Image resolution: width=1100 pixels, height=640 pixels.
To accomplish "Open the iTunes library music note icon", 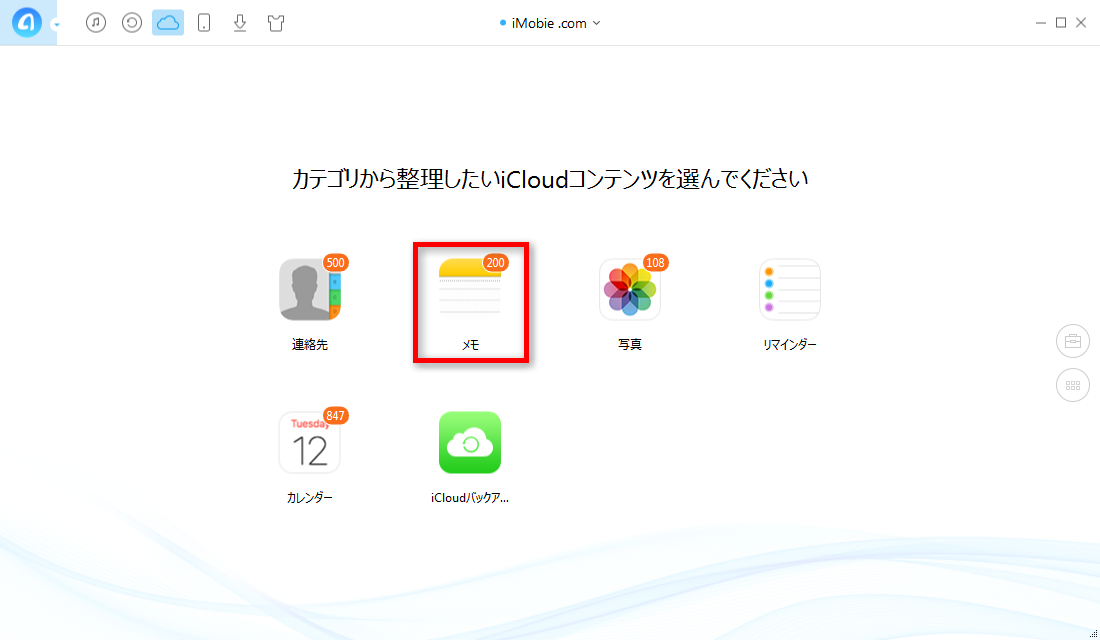I will pos(96,22).
